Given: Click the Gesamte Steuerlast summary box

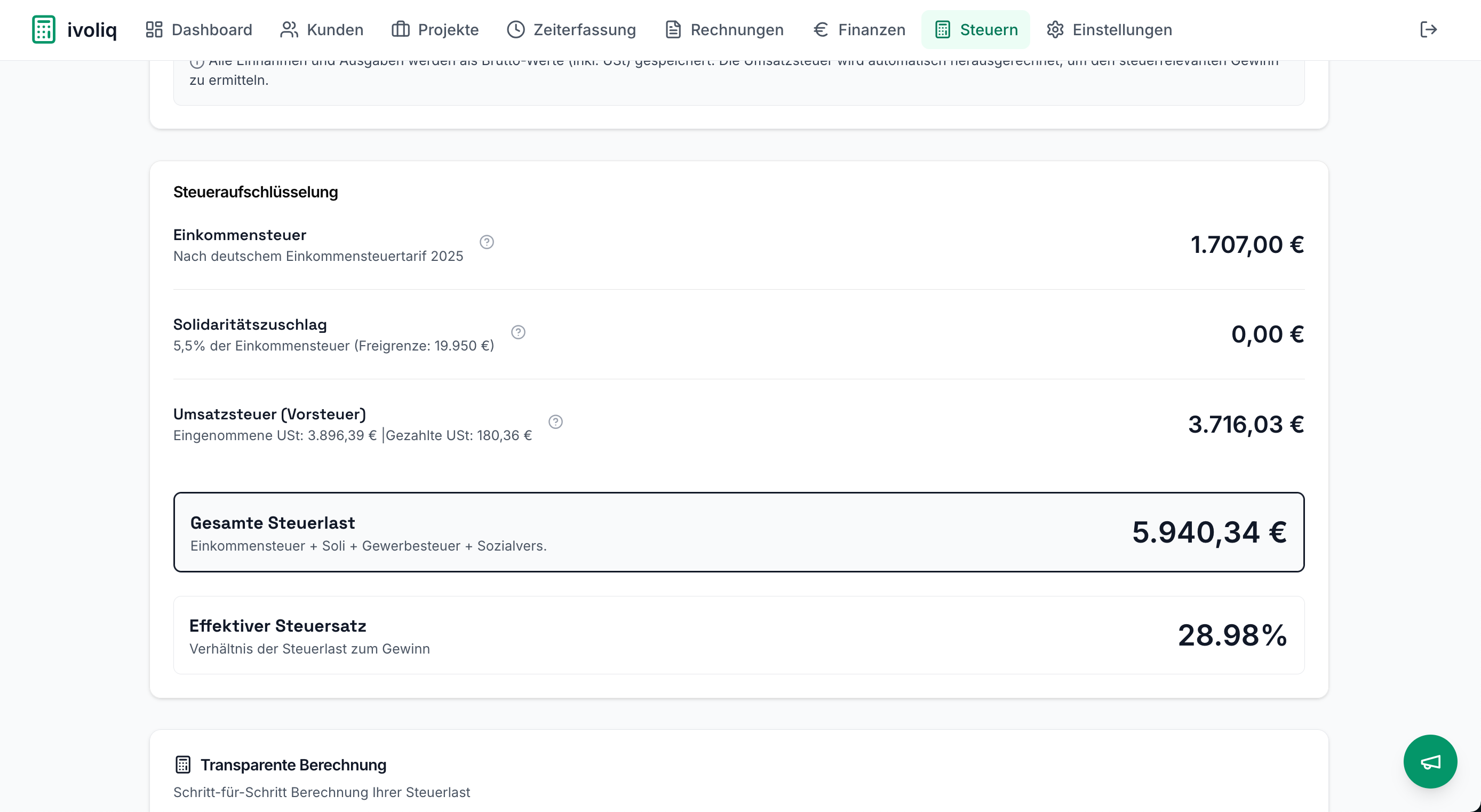Looking at the screenshot, I should pyautogui.click(x=738, y=532).
